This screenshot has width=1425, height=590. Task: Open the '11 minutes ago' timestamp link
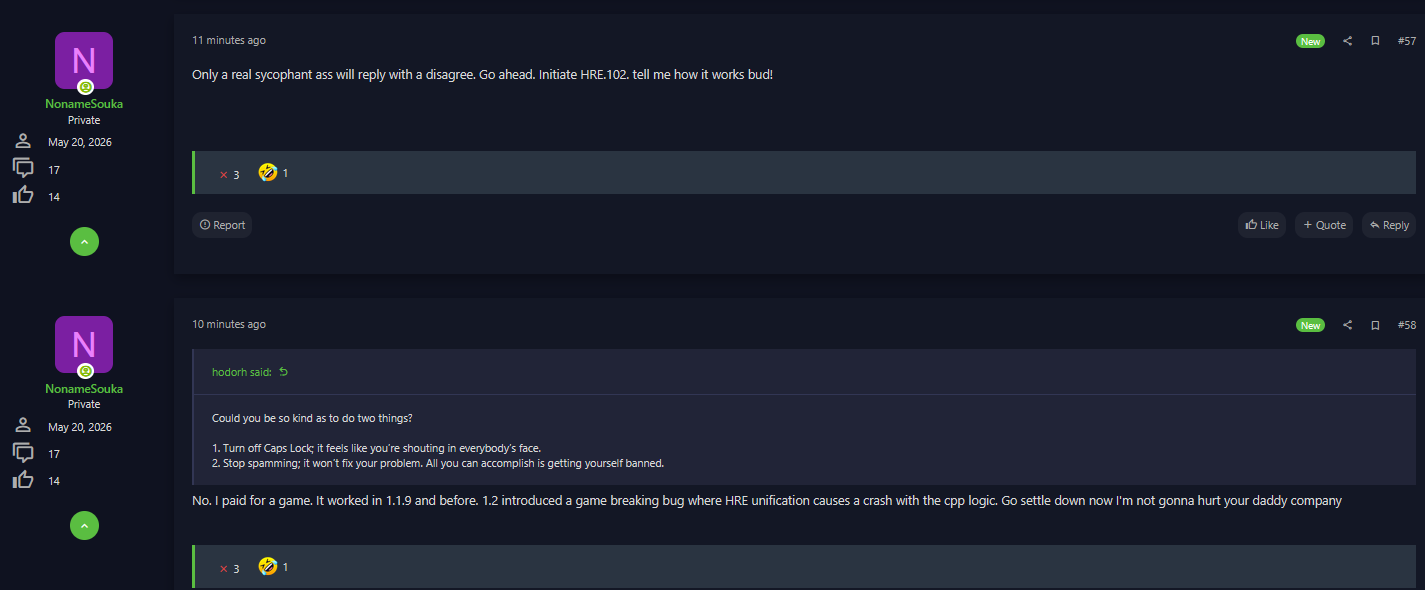point(229,40)
